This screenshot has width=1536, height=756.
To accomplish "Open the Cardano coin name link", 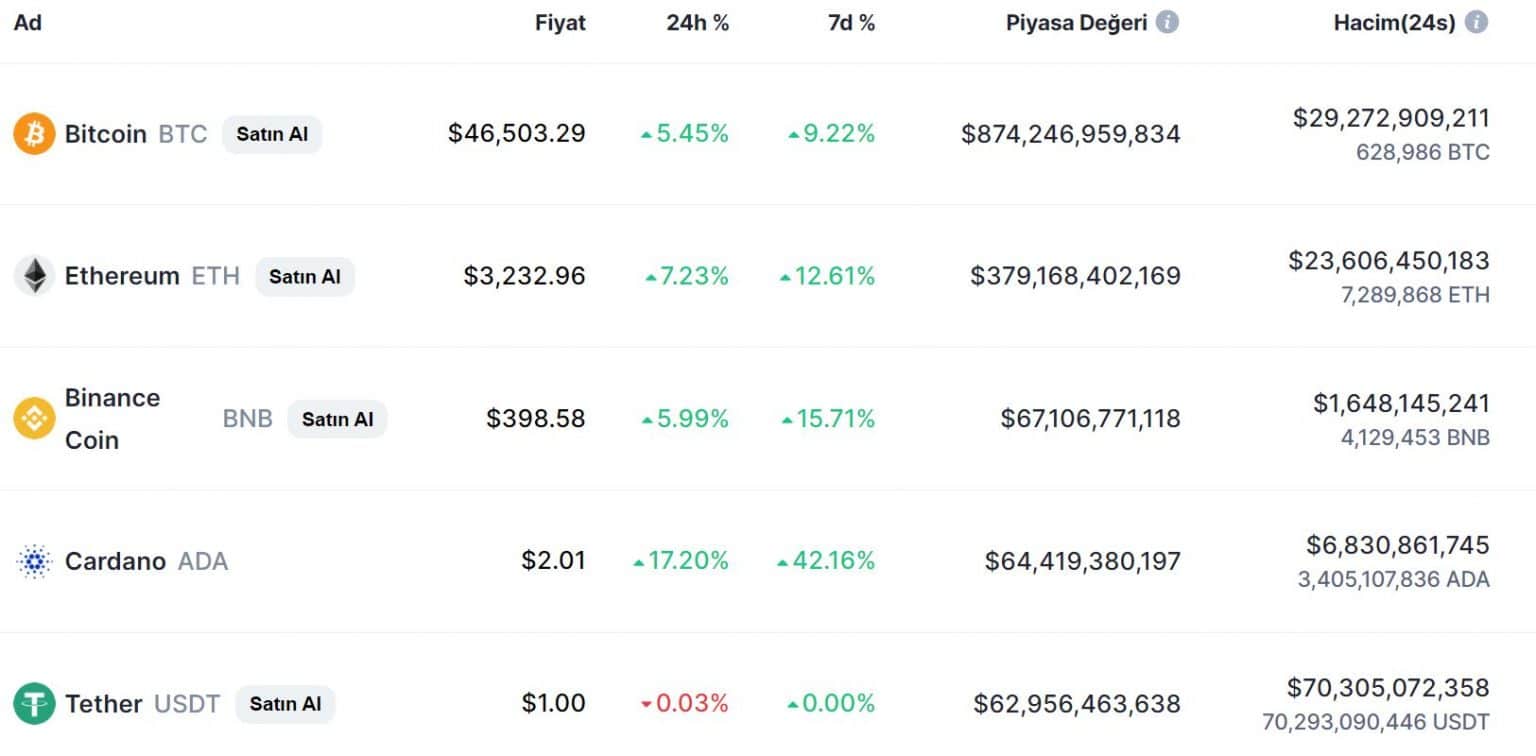I will click(x=115, y=561).
